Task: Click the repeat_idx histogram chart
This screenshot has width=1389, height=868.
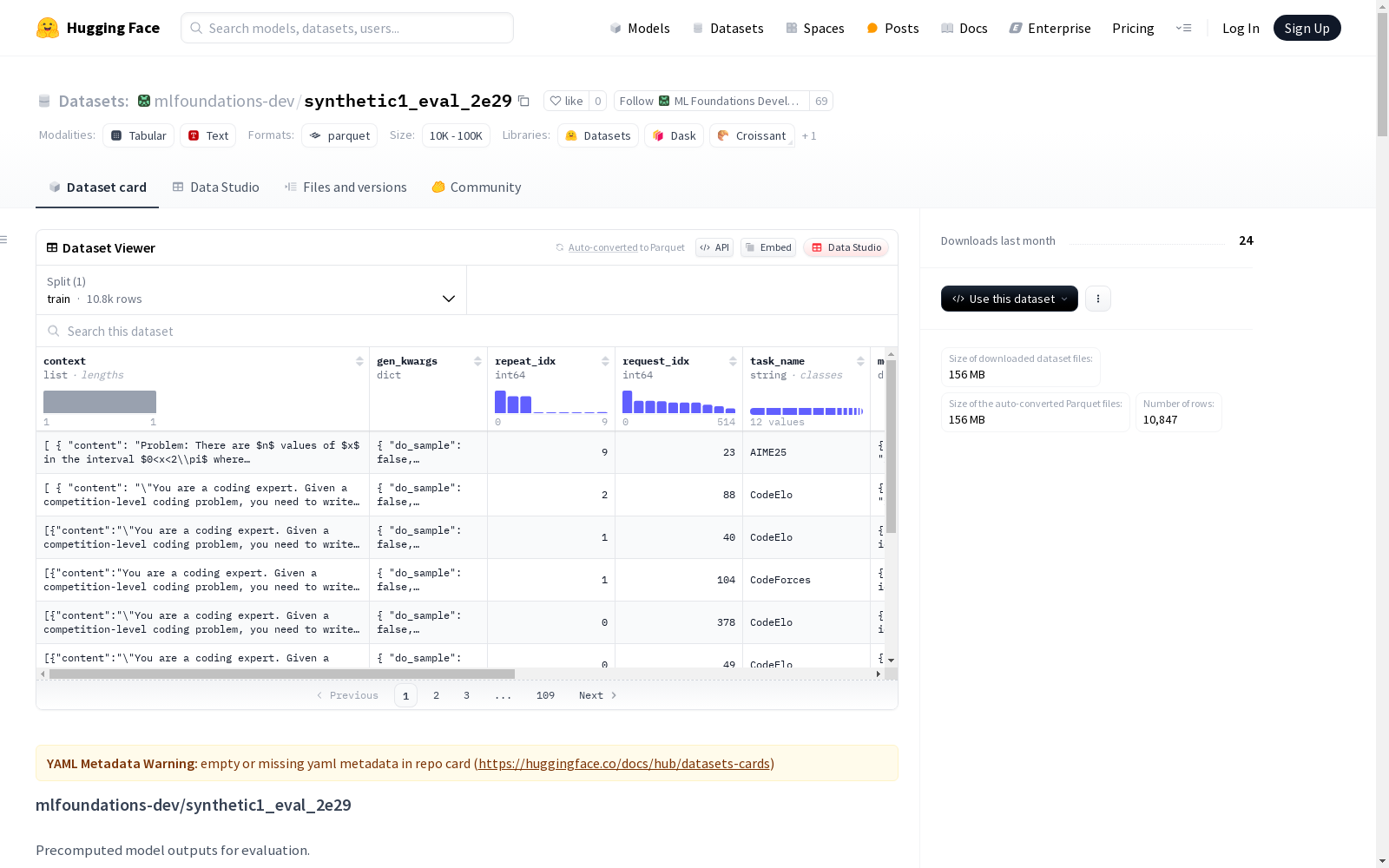Action: pyautogui.click(x=551, y=402)
